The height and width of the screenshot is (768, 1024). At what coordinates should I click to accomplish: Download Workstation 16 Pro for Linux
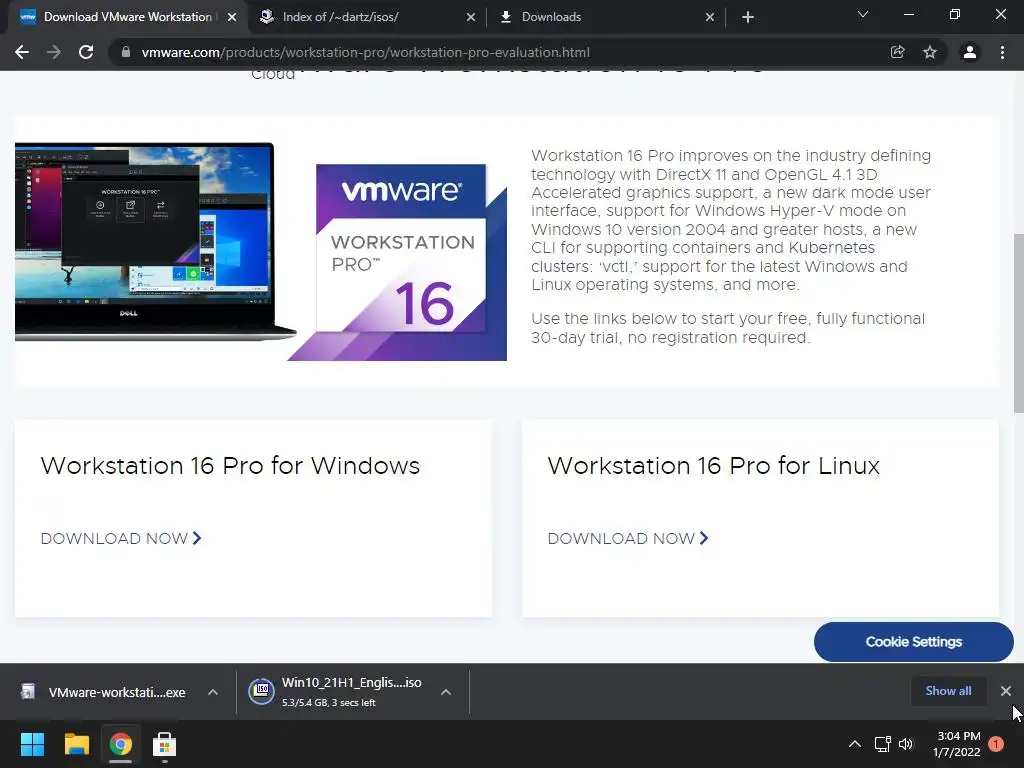(x=628, y=538)
